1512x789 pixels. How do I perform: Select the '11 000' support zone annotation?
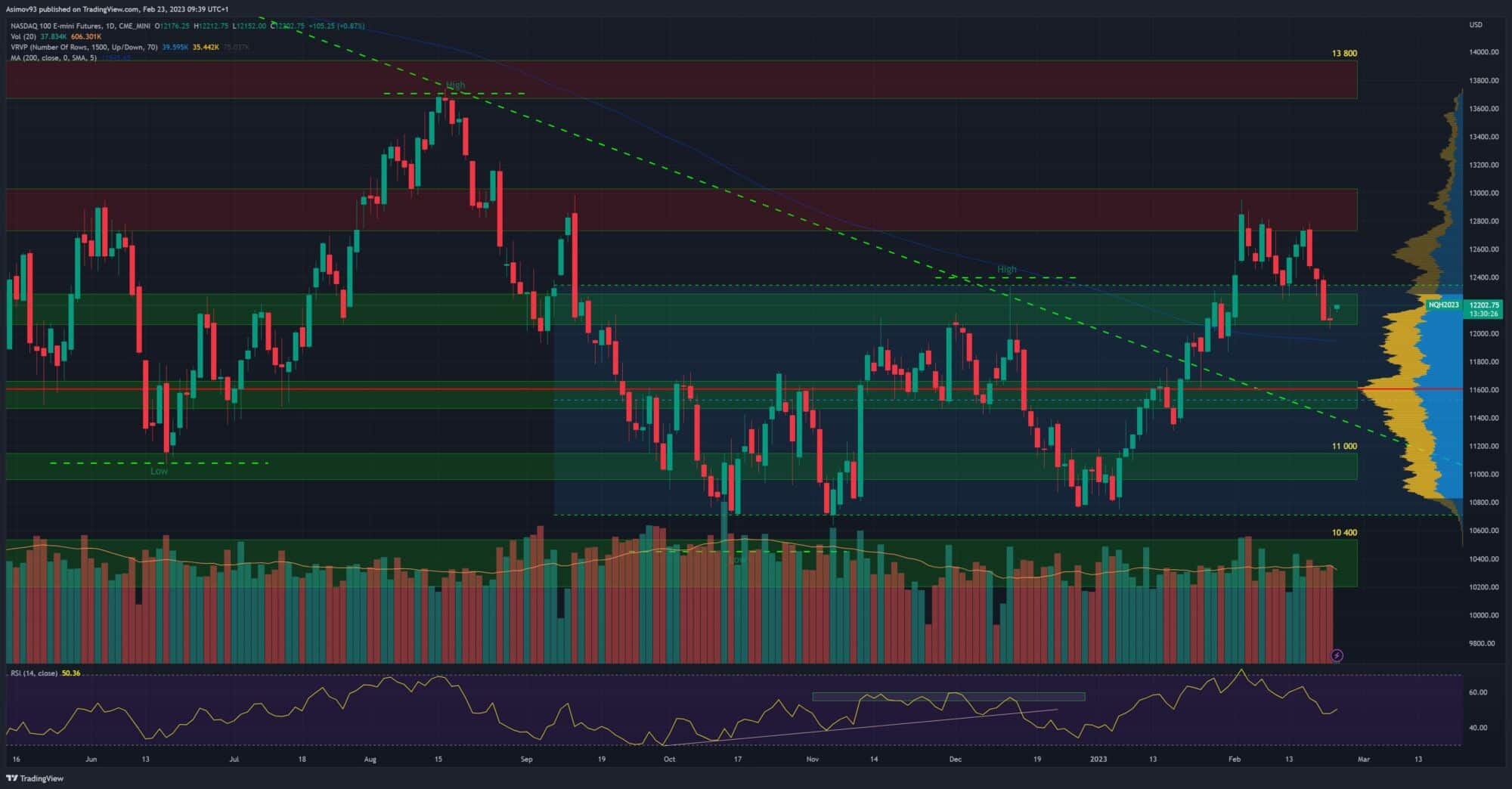coord(1344,446)
